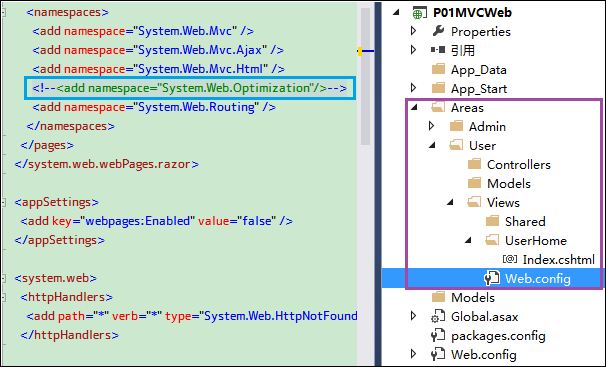606x367 pixels.
Task: Click the commented System.Web.Optimization line
Action: (x=190, y=88)
